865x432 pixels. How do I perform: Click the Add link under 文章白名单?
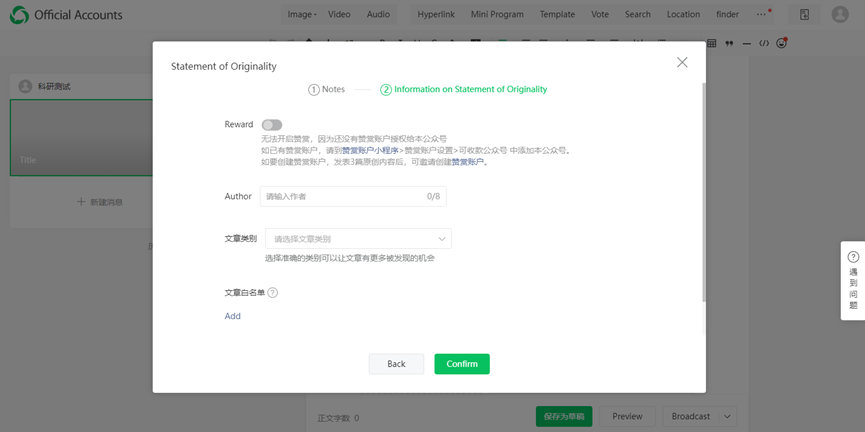click(232, 316)
